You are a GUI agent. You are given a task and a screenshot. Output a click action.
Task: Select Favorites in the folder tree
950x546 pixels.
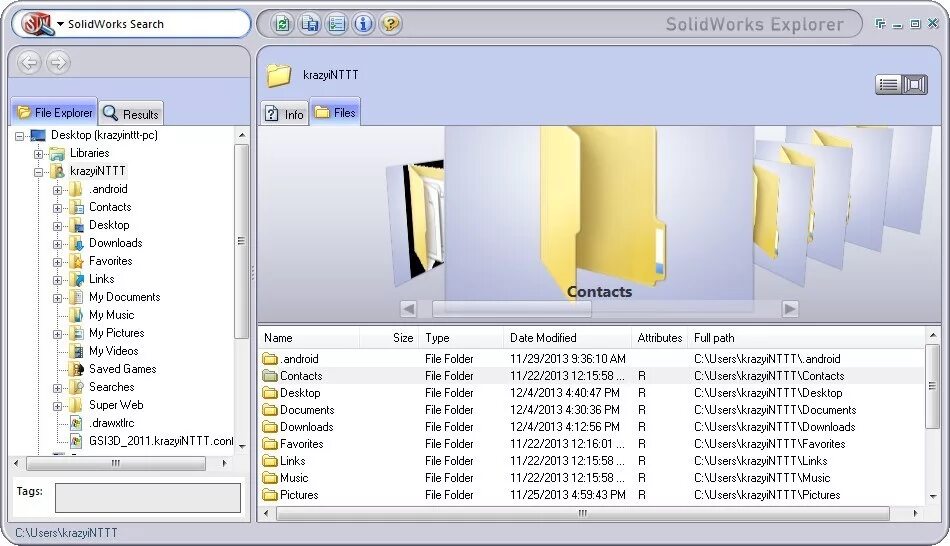[x=110, y=261]
